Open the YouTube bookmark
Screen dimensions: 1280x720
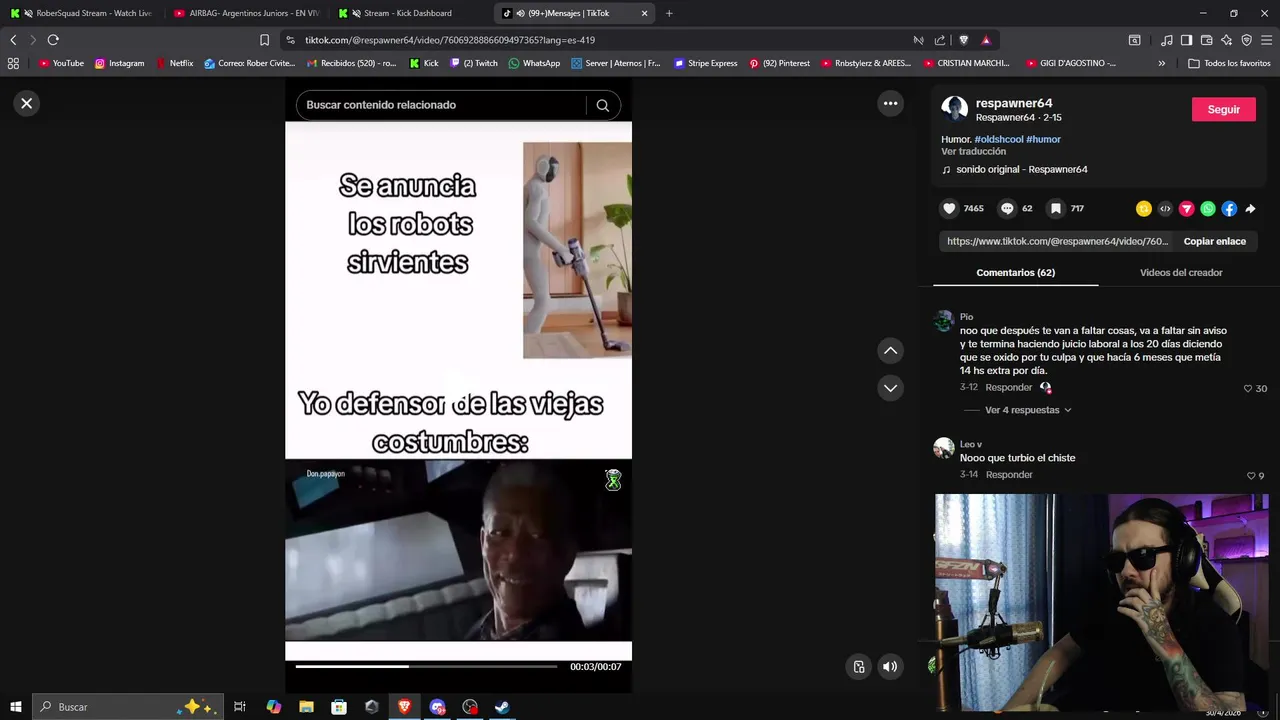pos(61,63)
